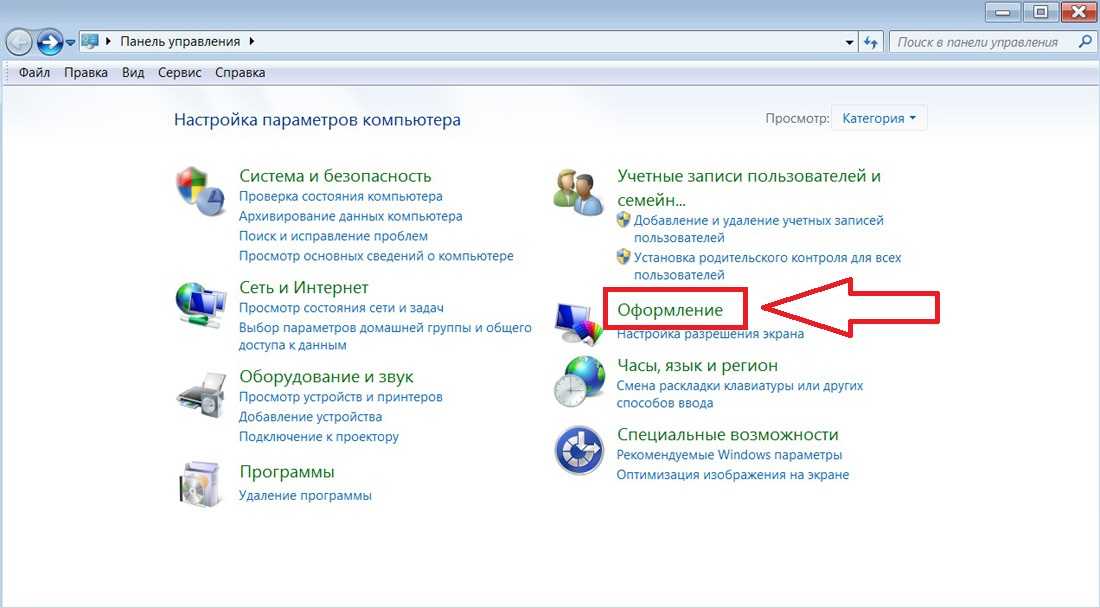This screenshot has width=1100, height=608.
Task: Close the Control Panel window
Action: click(x=1079, y=12)
